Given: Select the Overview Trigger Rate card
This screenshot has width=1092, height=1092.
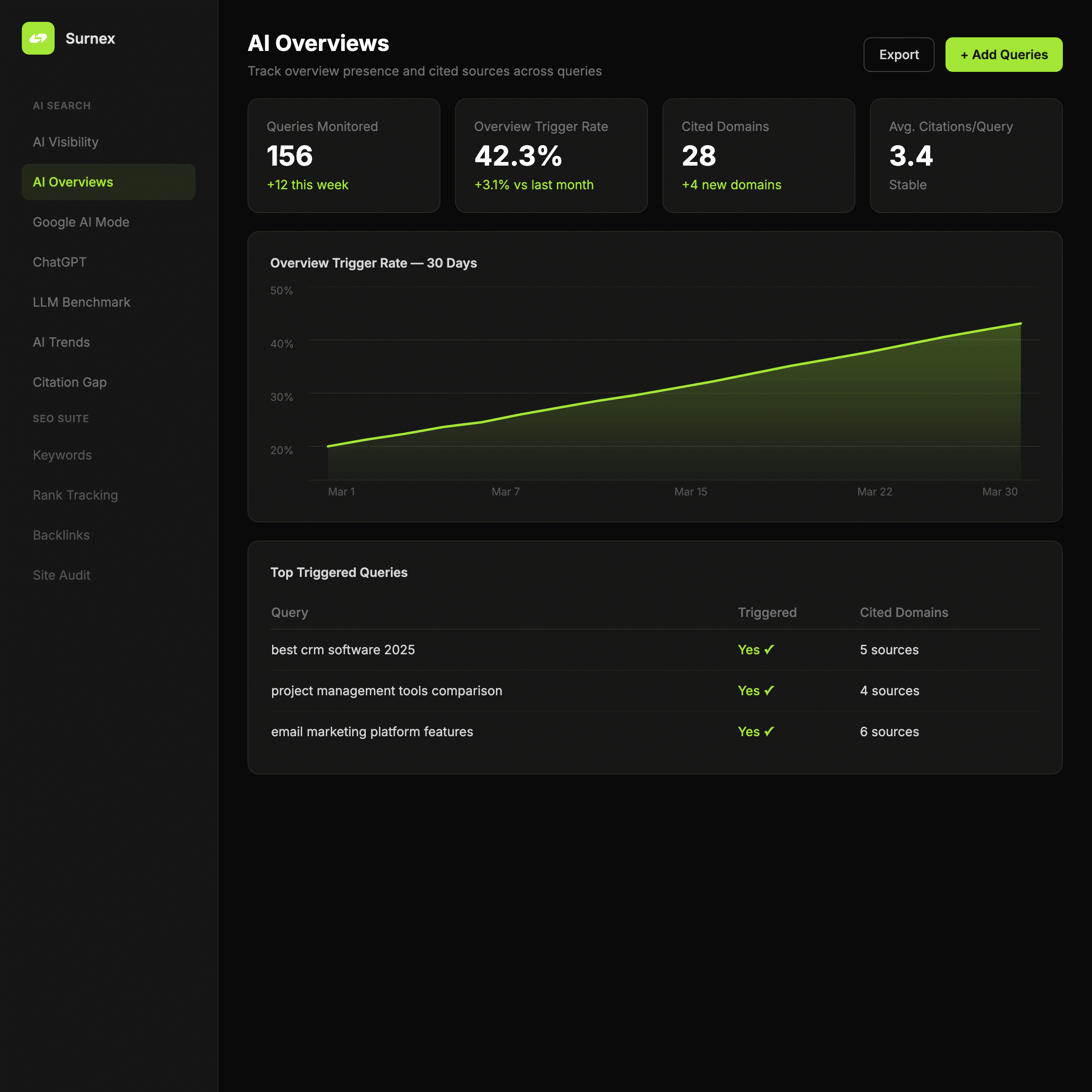Looking at the screenshot, I should click(x=551, y=156).
